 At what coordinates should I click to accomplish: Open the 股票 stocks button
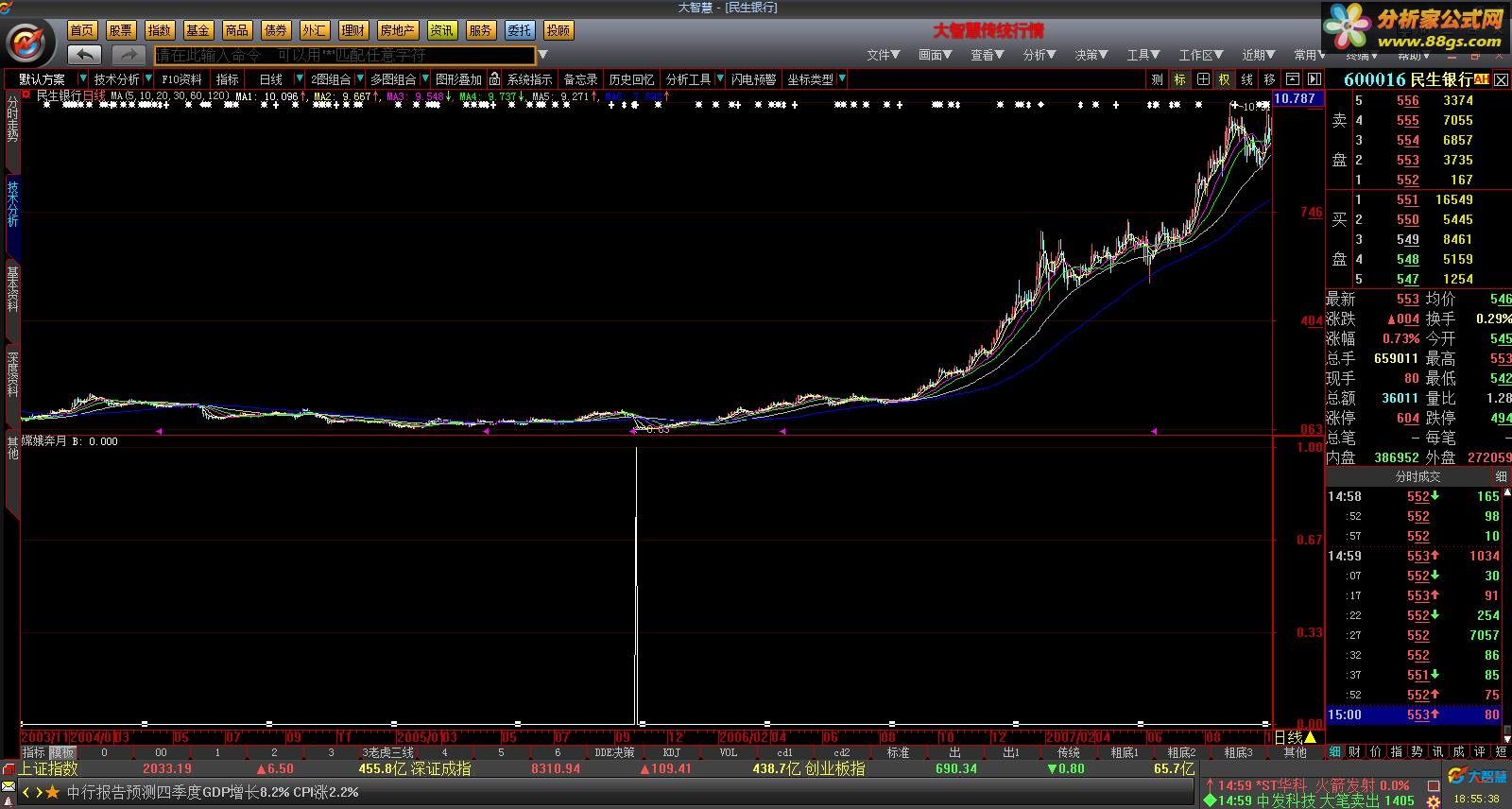(121, 30)
